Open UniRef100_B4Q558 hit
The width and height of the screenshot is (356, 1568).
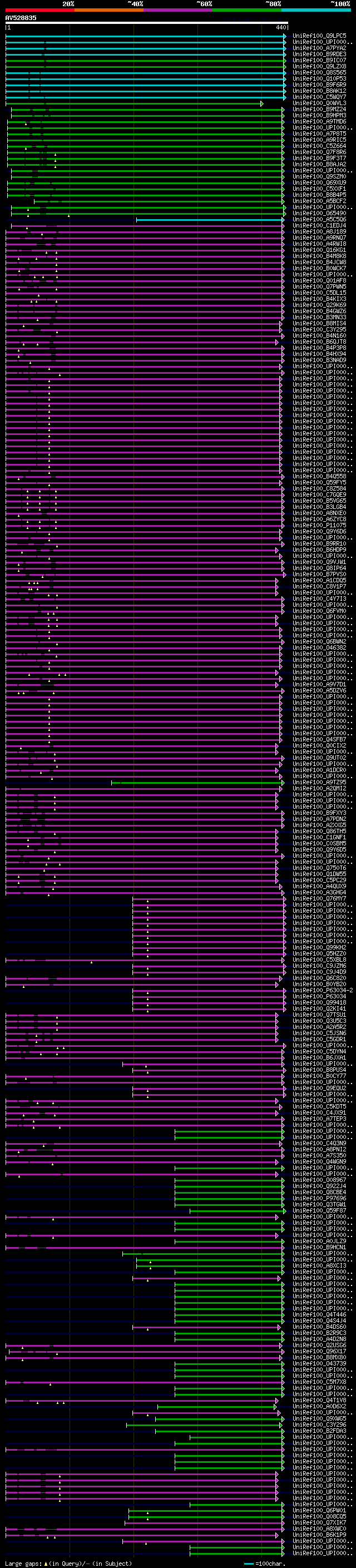(x=319, y=477)
